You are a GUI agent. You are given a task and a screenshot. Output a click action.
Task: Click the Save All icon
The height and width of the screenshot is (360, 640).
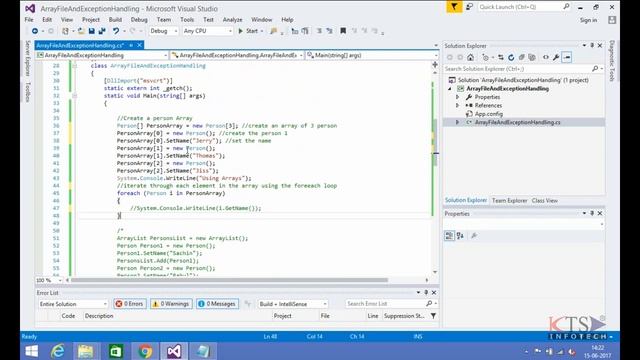coord(102,31)
